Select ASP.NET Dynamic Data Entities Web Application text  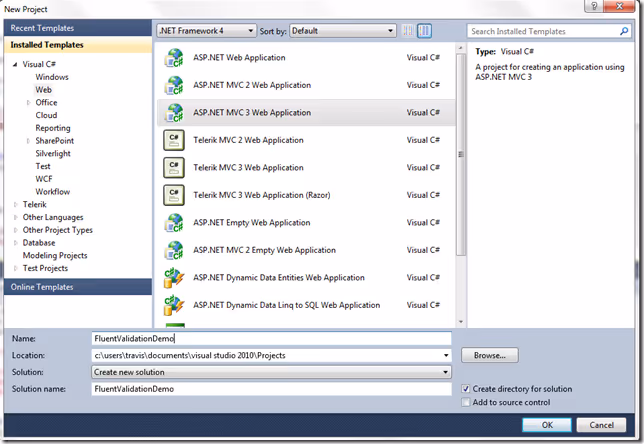(278, 278)
